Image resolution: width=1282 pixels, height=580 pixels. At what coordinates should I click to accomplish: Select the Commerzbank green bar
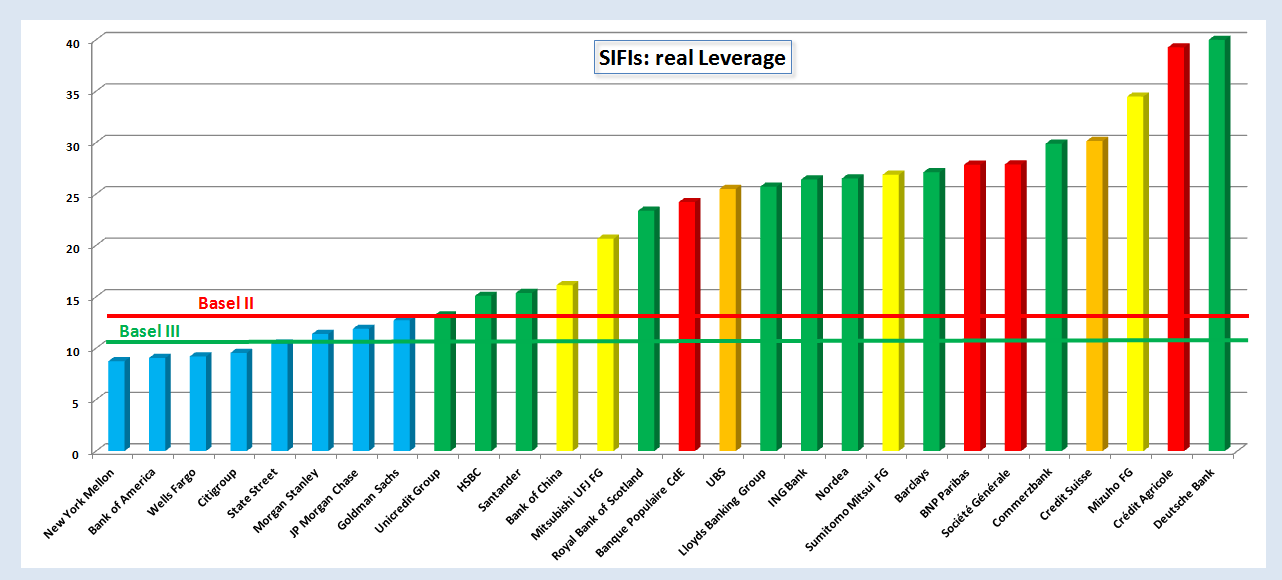(1056, 296)
